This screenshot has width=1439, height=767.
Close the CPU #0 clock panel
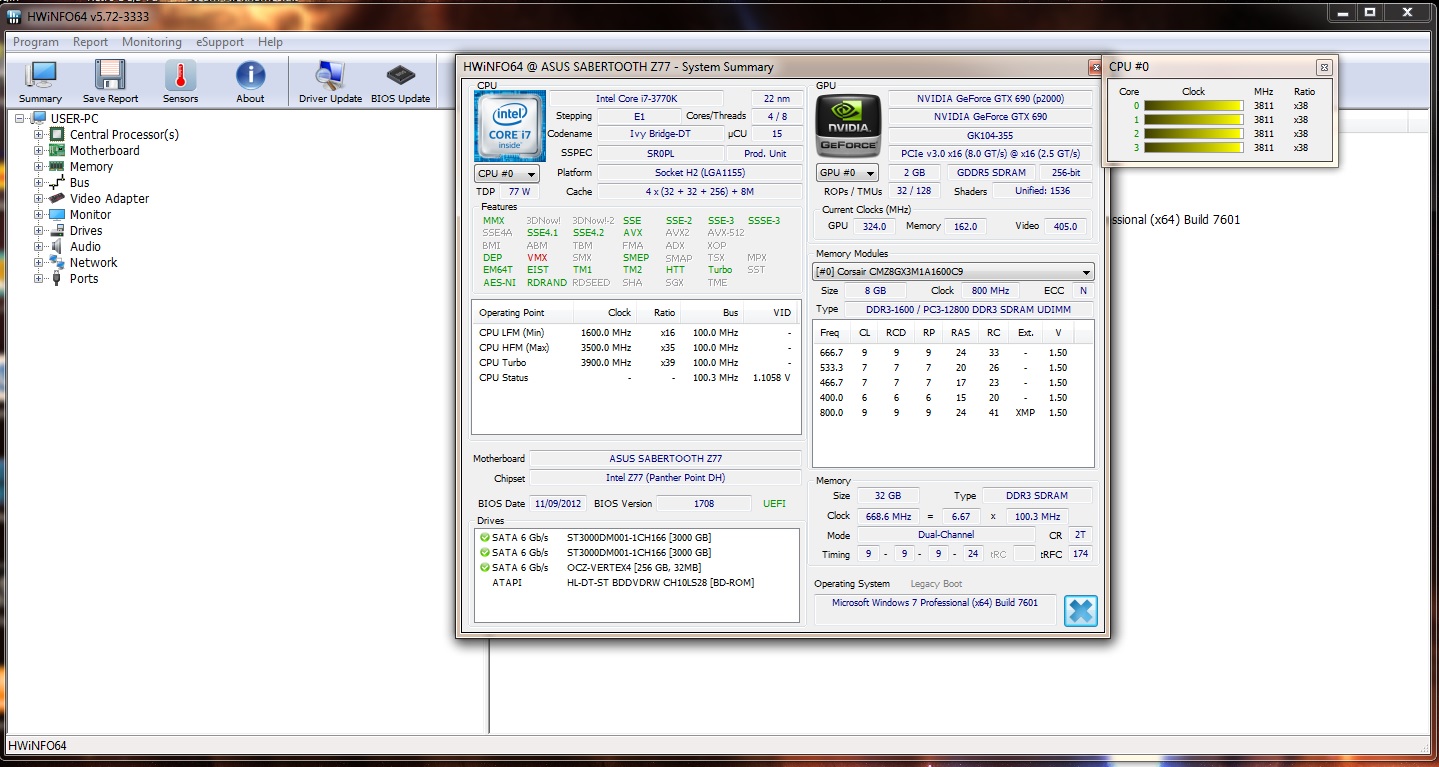[x=1324, y=67]
